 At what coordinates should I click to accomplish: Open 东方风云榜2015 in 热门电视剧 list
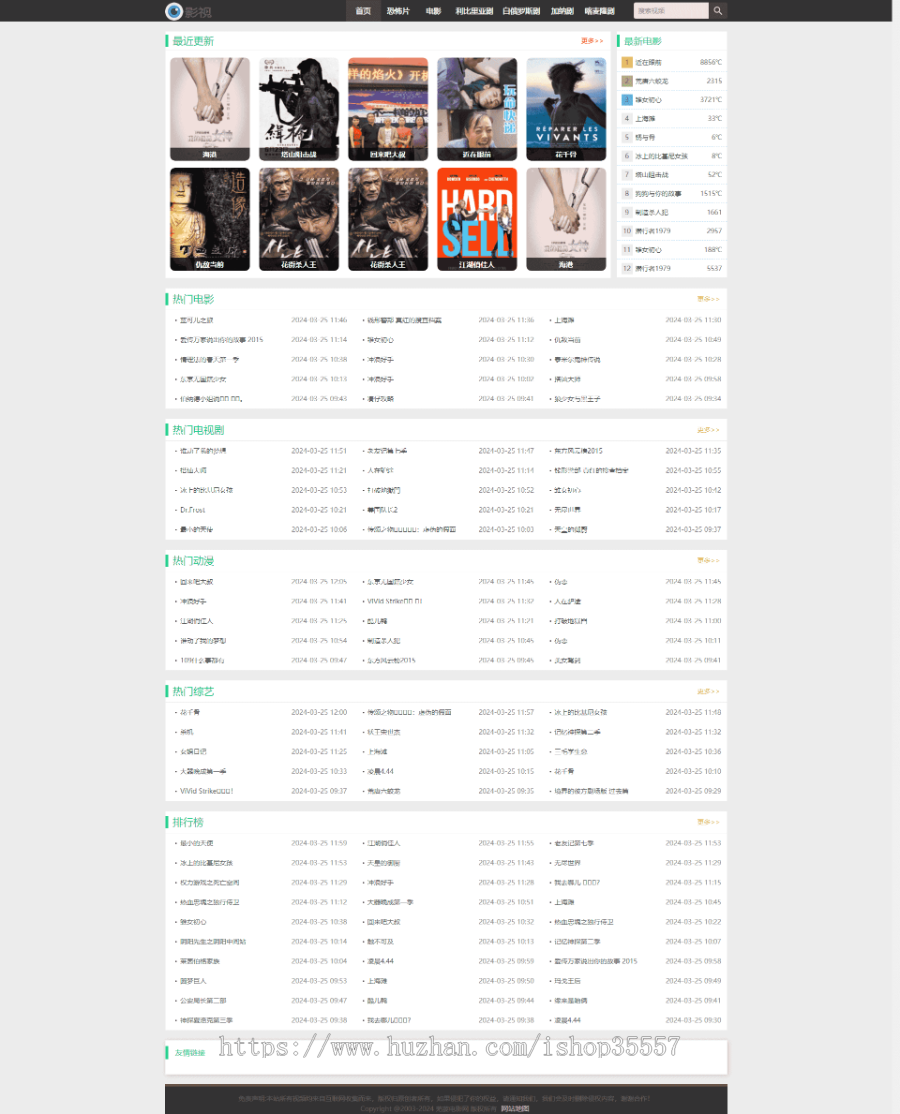pos(578,451)
